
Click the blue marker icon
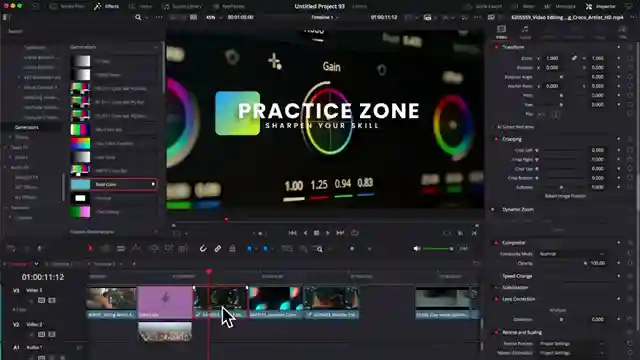265,249
